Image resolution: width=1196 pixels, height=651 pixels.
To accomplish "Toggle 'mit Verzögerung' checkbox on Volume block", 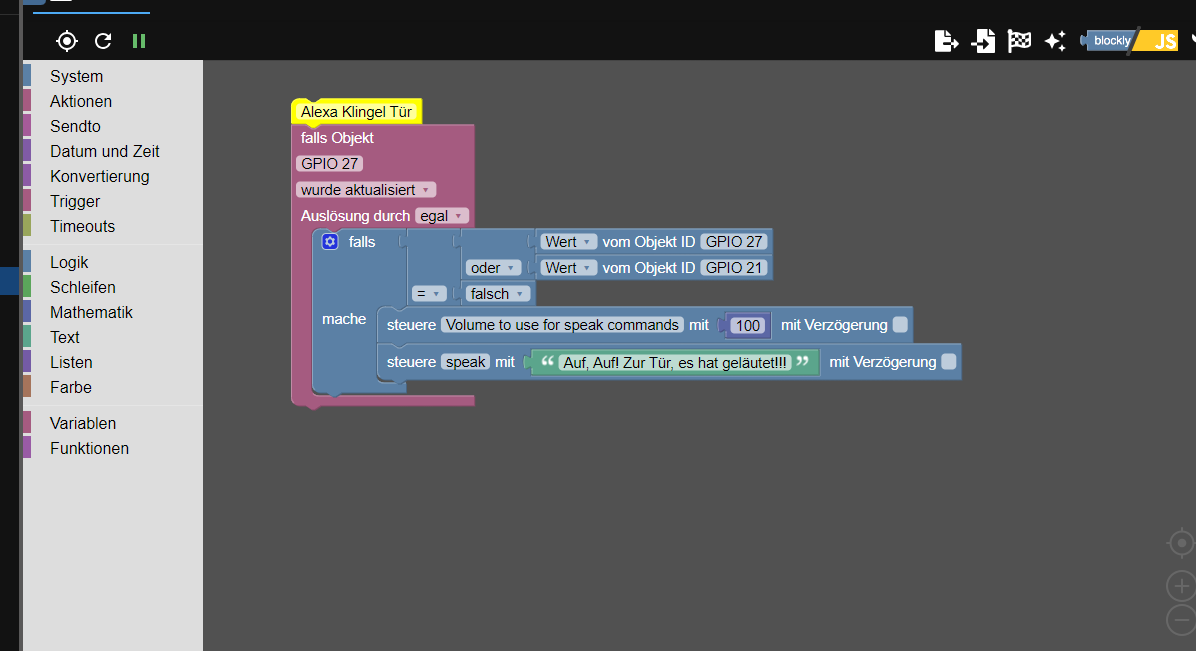I will [900, 324].
